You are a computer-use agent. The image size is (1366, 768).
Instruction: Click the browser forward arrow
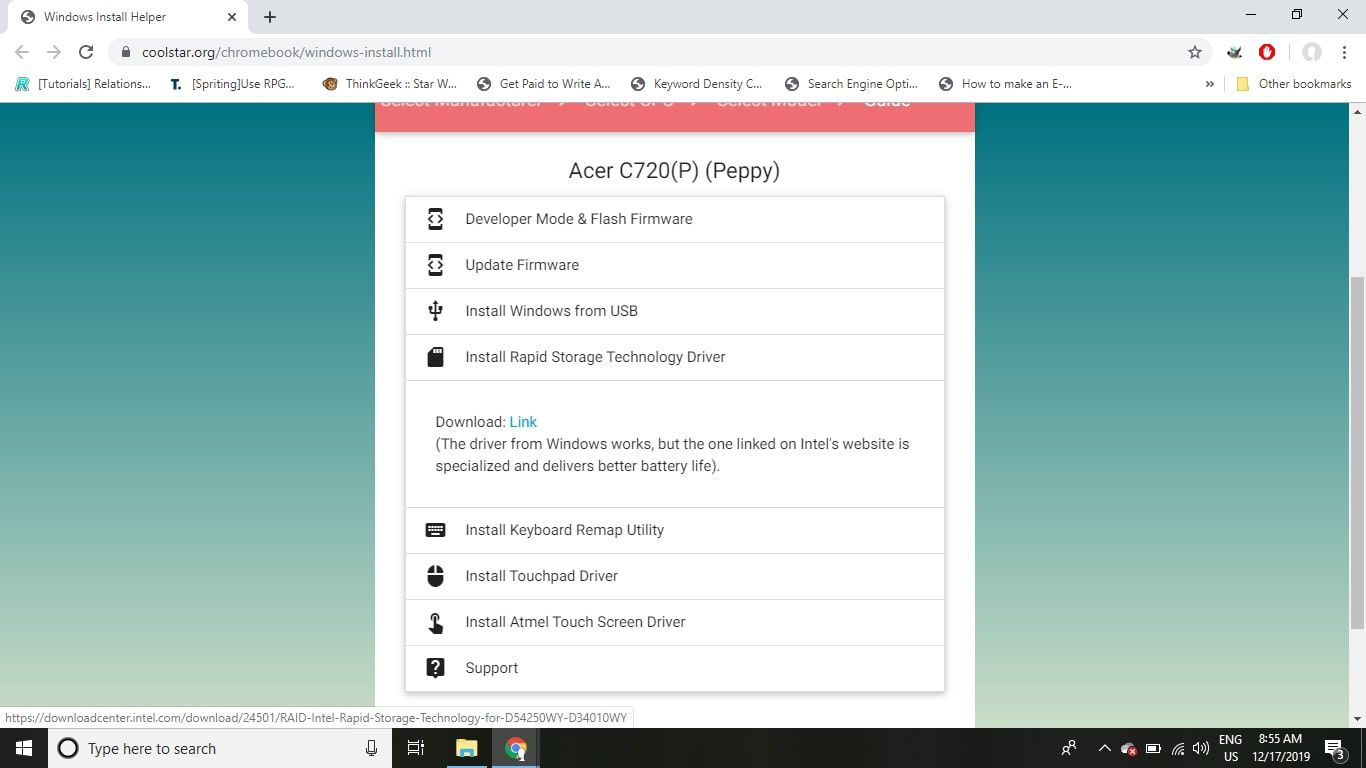[54, 52]
